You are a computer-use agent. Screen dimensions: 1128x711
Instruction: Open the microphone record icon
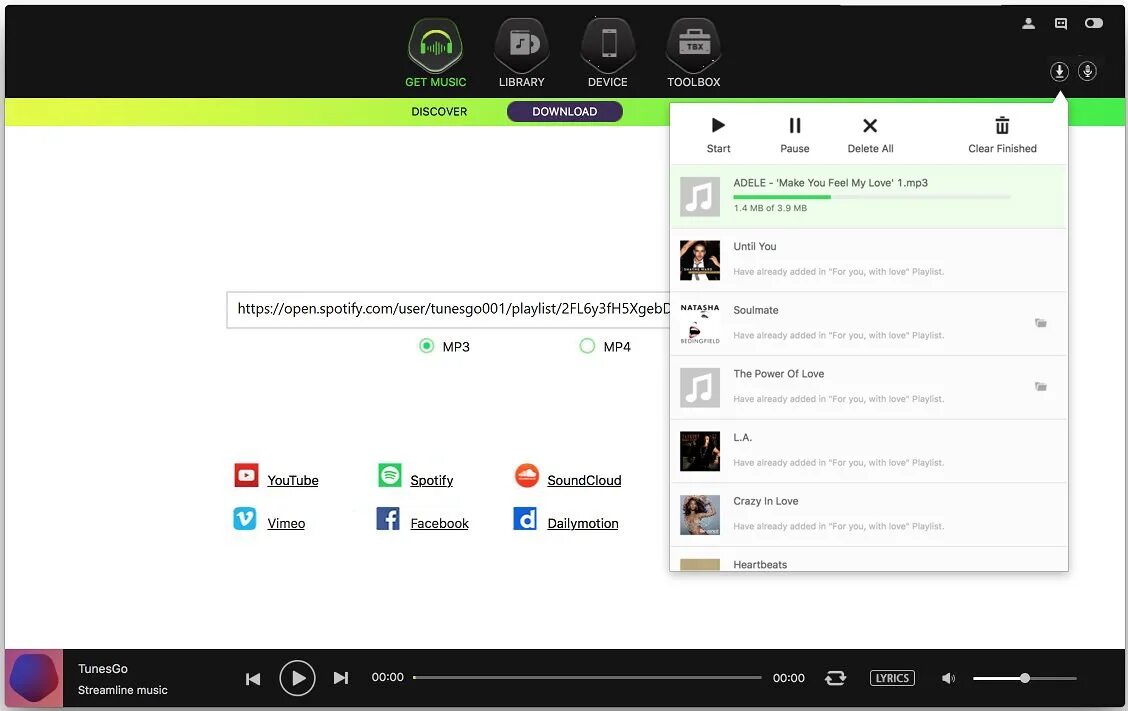(1087, 71)
